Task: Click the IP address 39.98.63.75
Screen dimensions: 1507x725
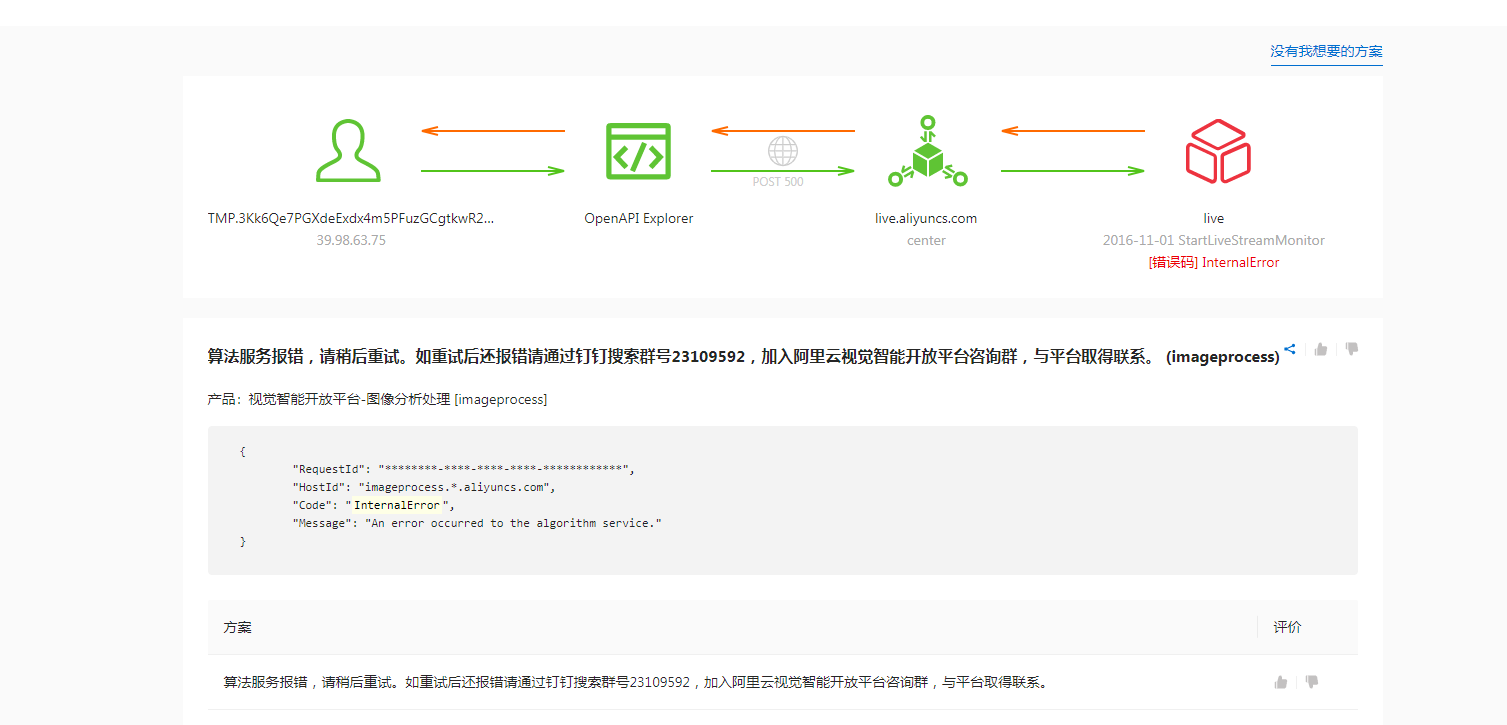Action: 351,240
